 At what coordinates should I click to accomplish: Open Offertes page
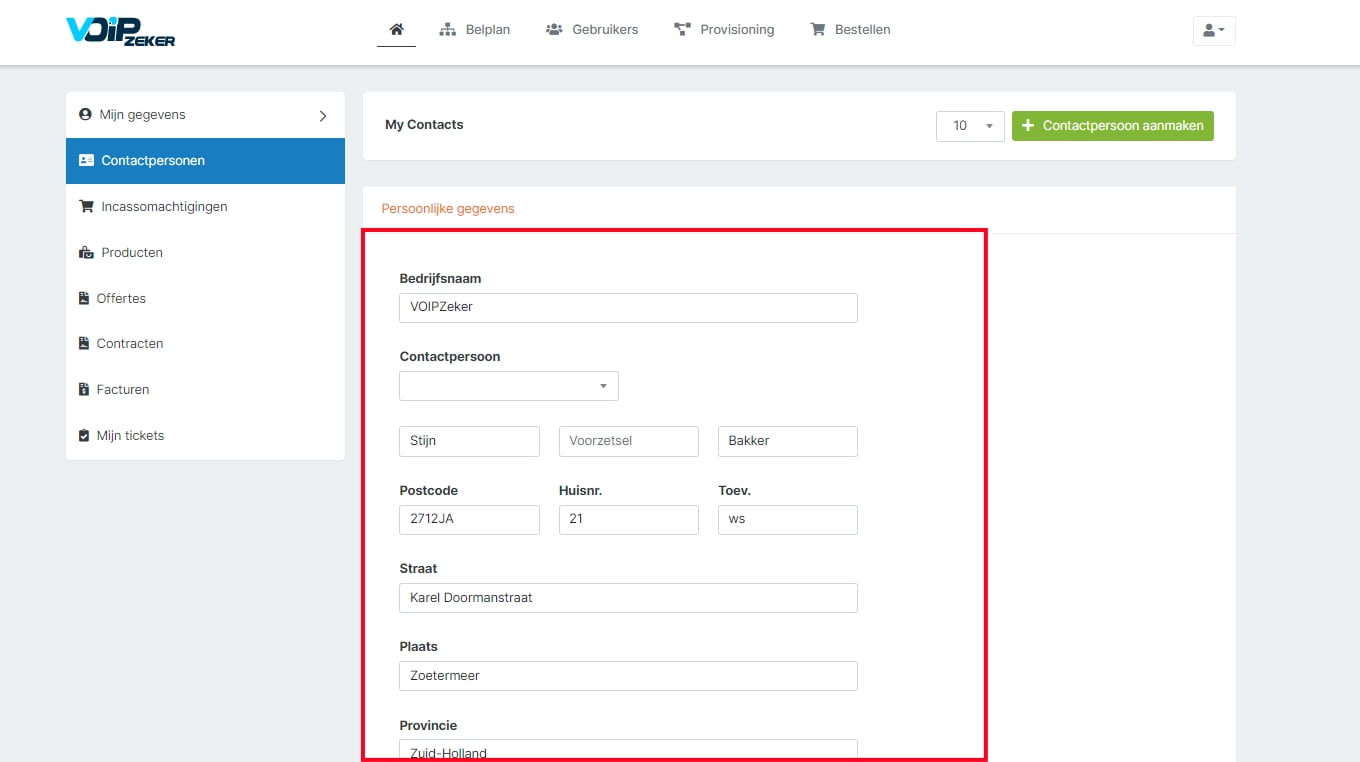(205, 299)
